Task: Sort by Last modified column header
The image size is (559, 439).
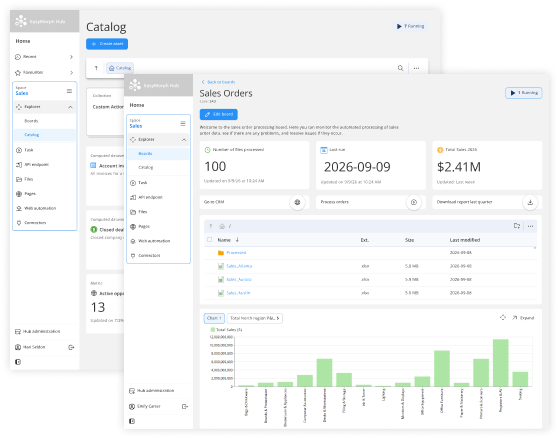Action: pos(465,240)
